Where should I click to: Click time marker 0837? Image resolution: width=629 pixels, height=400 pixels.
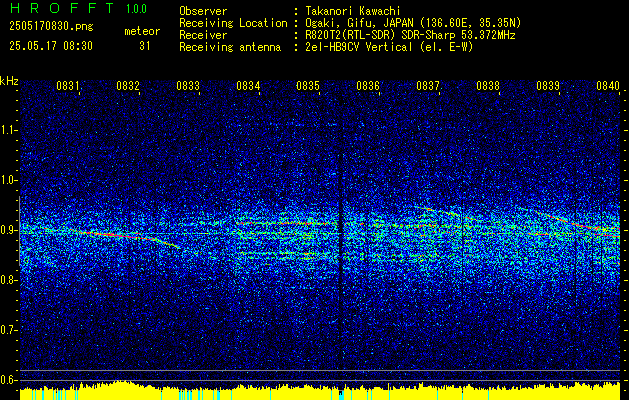[428, 85]
